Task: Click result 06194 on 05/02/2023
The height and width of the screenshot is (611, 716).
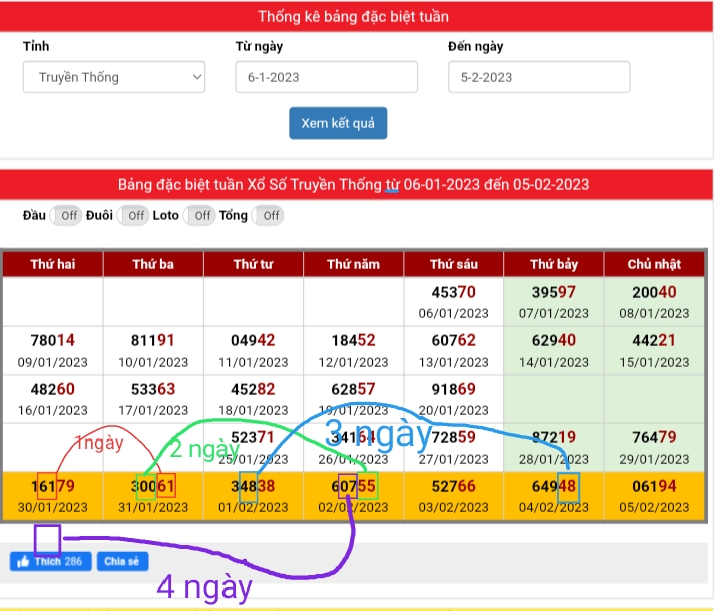Action: click(654, 486)
